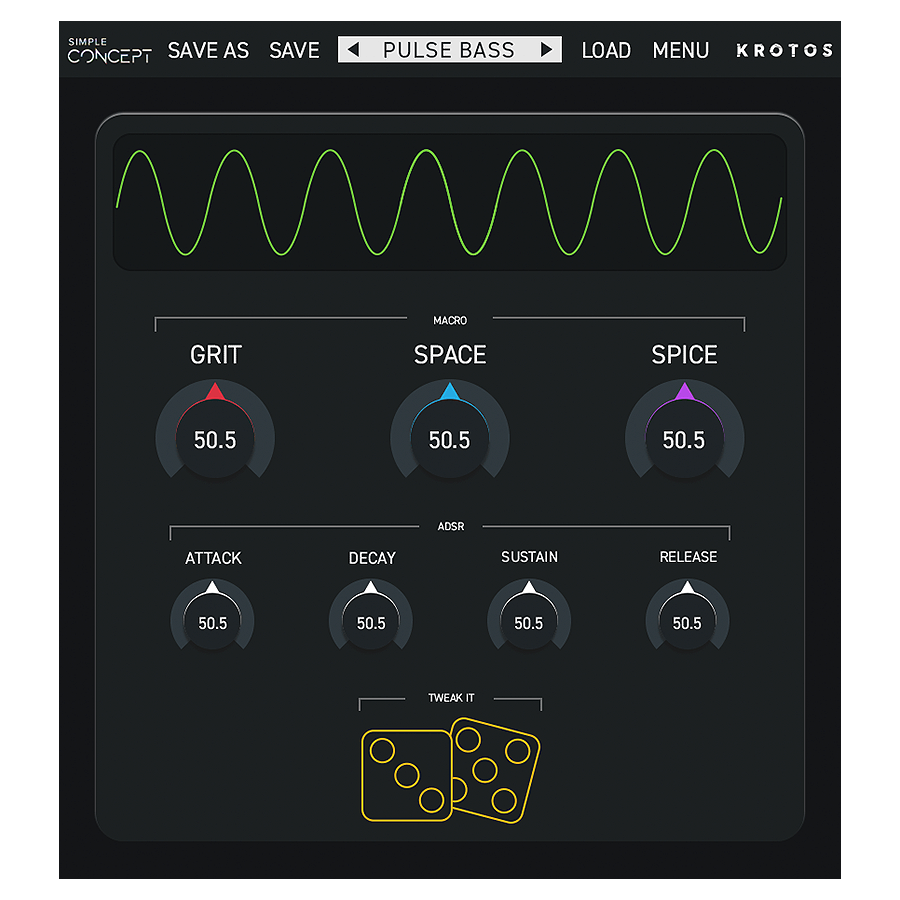Click the left die in Tweak It
The width and height of the screenshot is (900, 900).
(x=406, y=775)
